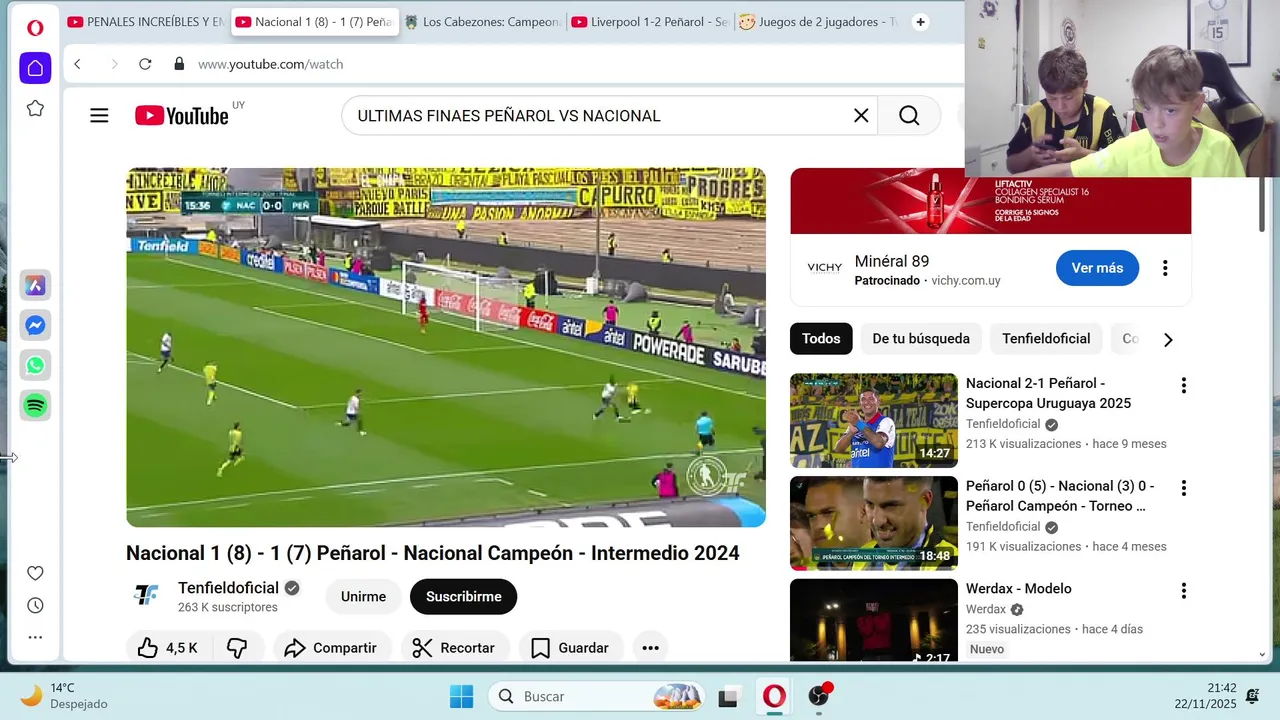This screenshot has height=720, width=1280.
Task: Dislike the video with thumbs down
Action: (237, 648)
